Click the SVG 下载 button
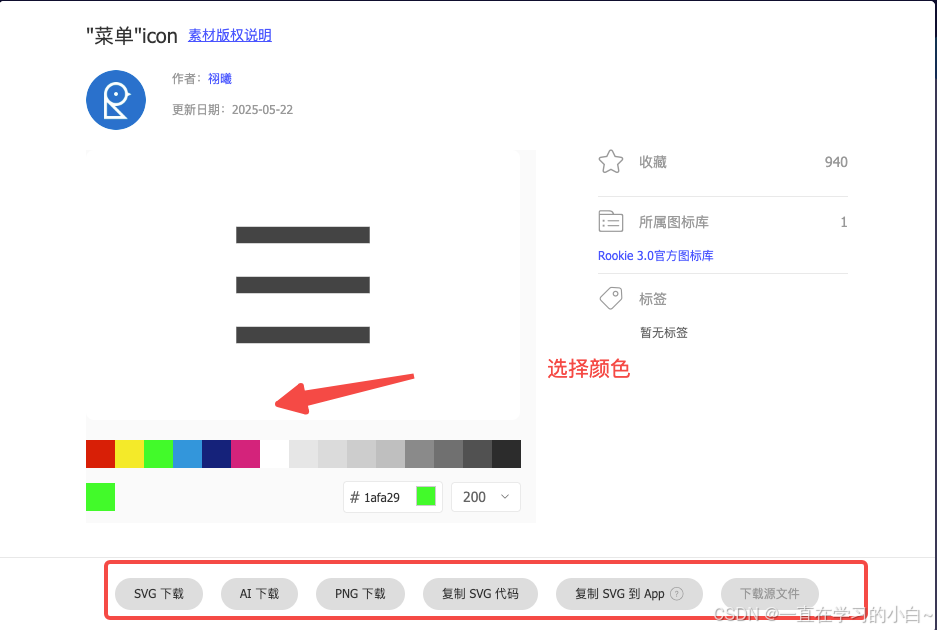Image resolution: width=937 pixels, height=630 pixels. pos(159,594)
